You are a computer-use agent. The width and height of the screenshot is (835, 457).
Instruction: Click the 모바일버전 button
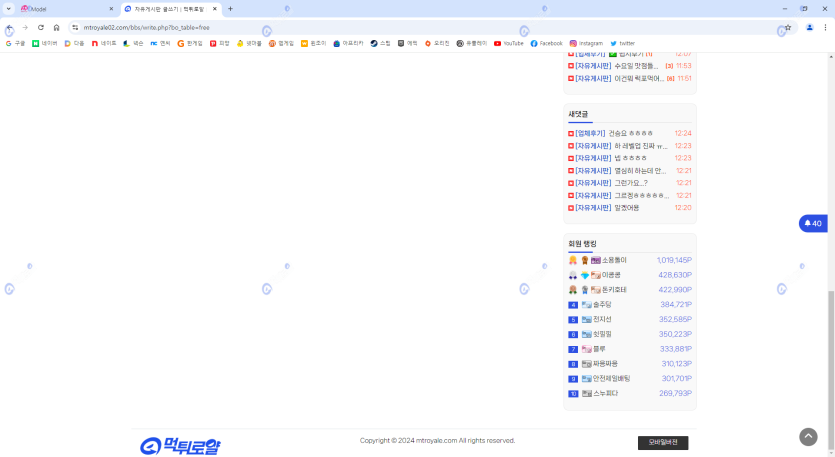pos(662,442)
